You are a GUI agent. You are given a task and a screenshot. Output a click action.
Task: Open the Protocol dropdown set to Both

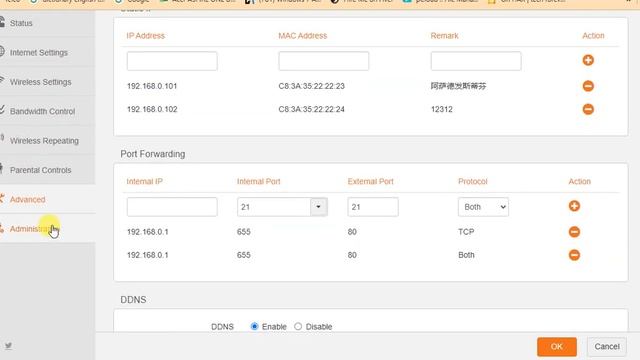[x=483, y=207]
